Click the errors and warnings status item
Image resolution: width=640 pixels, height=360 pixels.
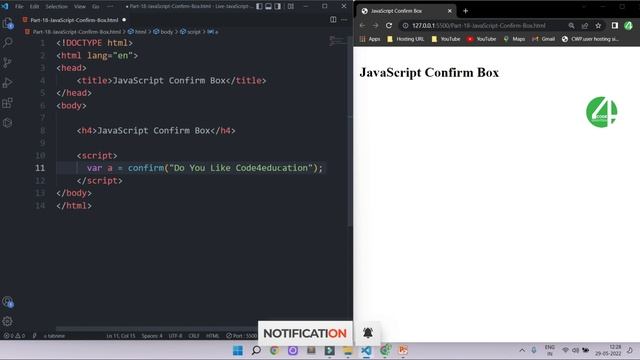[14, 336]
